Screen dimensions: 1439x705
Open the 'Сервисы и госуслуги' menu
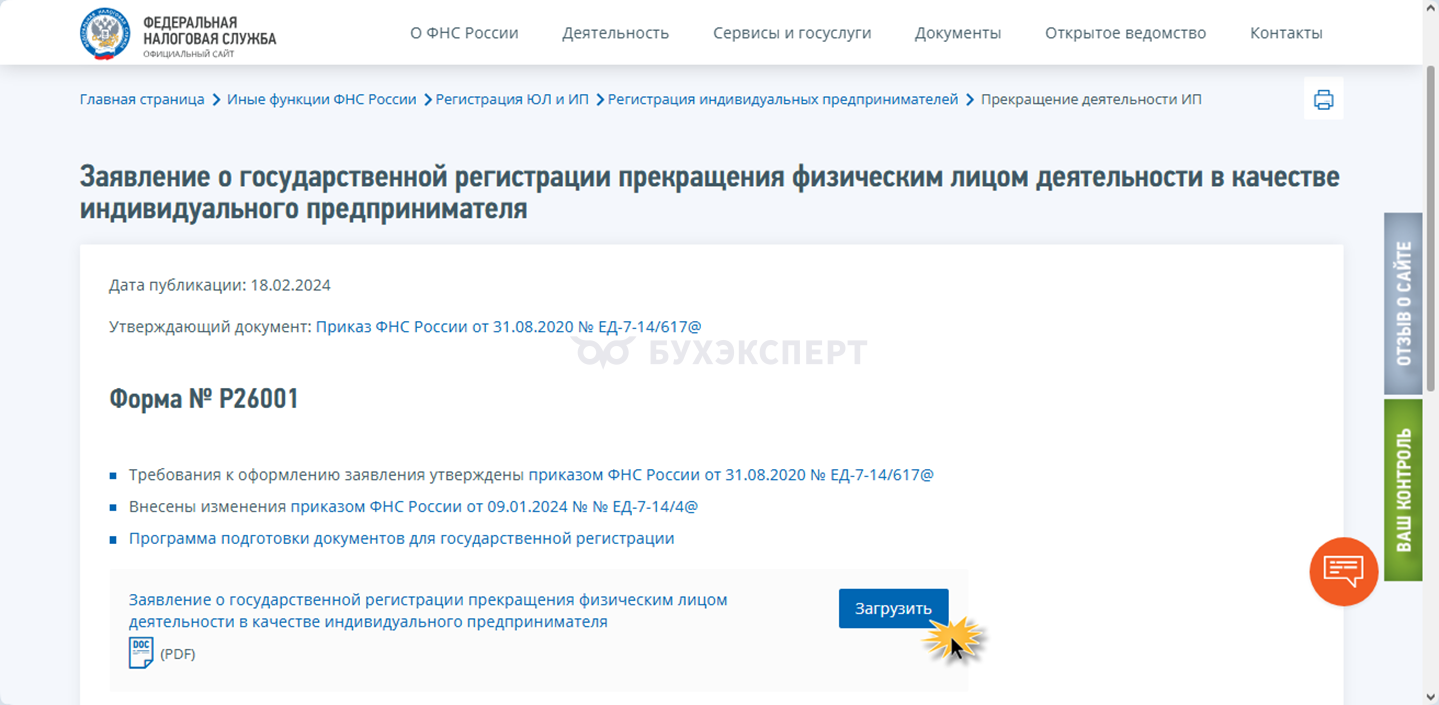tap(792, 33)
